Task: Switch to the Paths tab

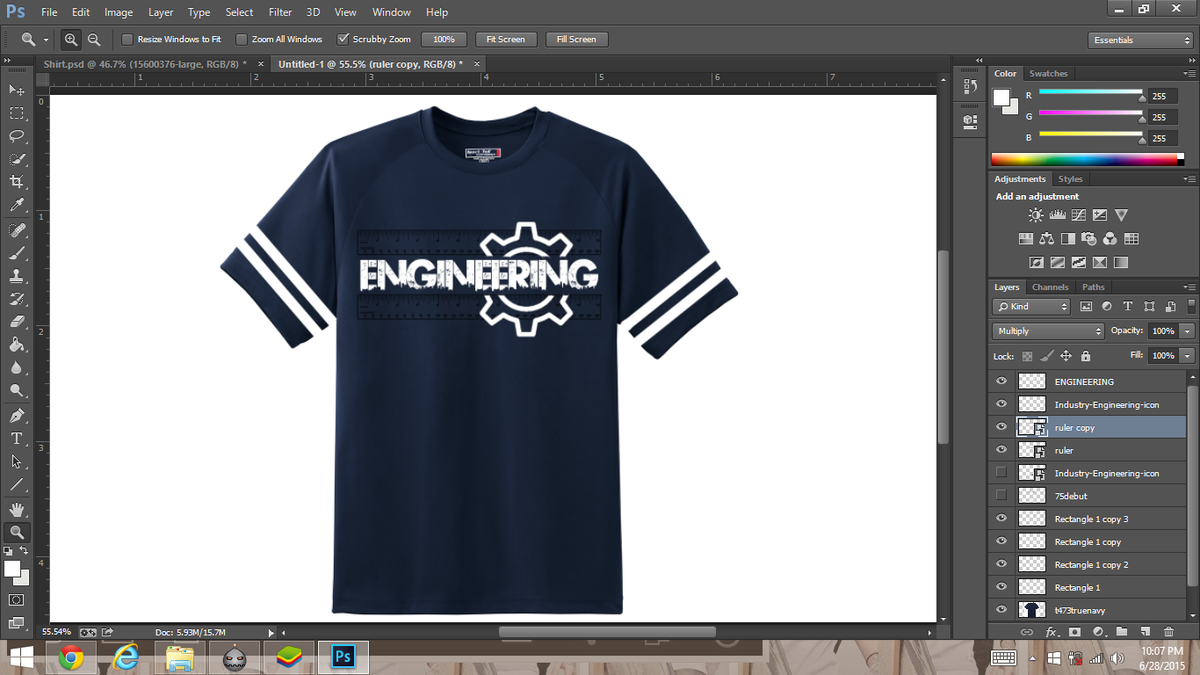Action: click(1094, 287)
